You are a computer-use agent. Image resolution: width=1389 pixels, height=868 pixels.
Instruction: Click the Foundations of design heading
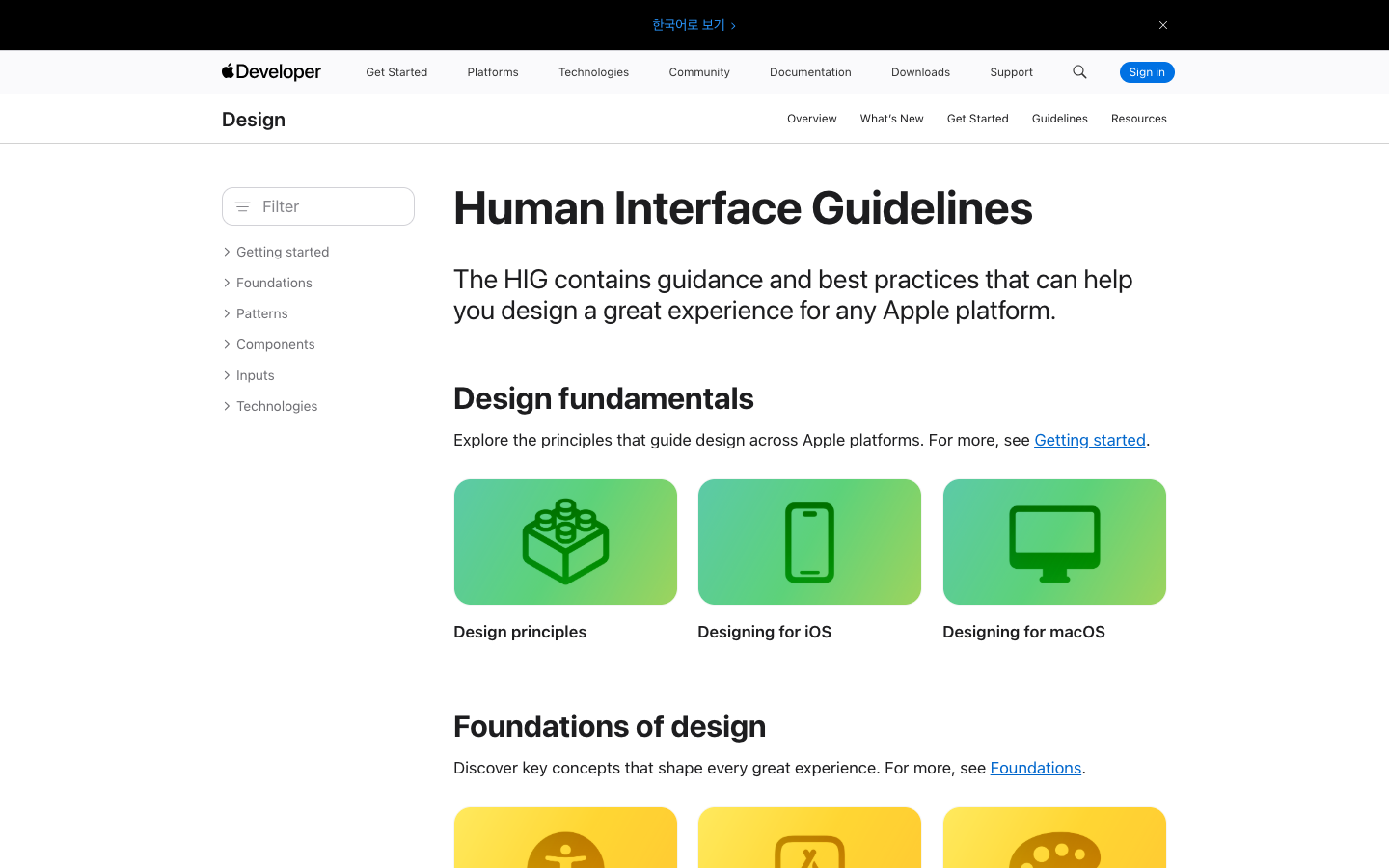(610, 726)
